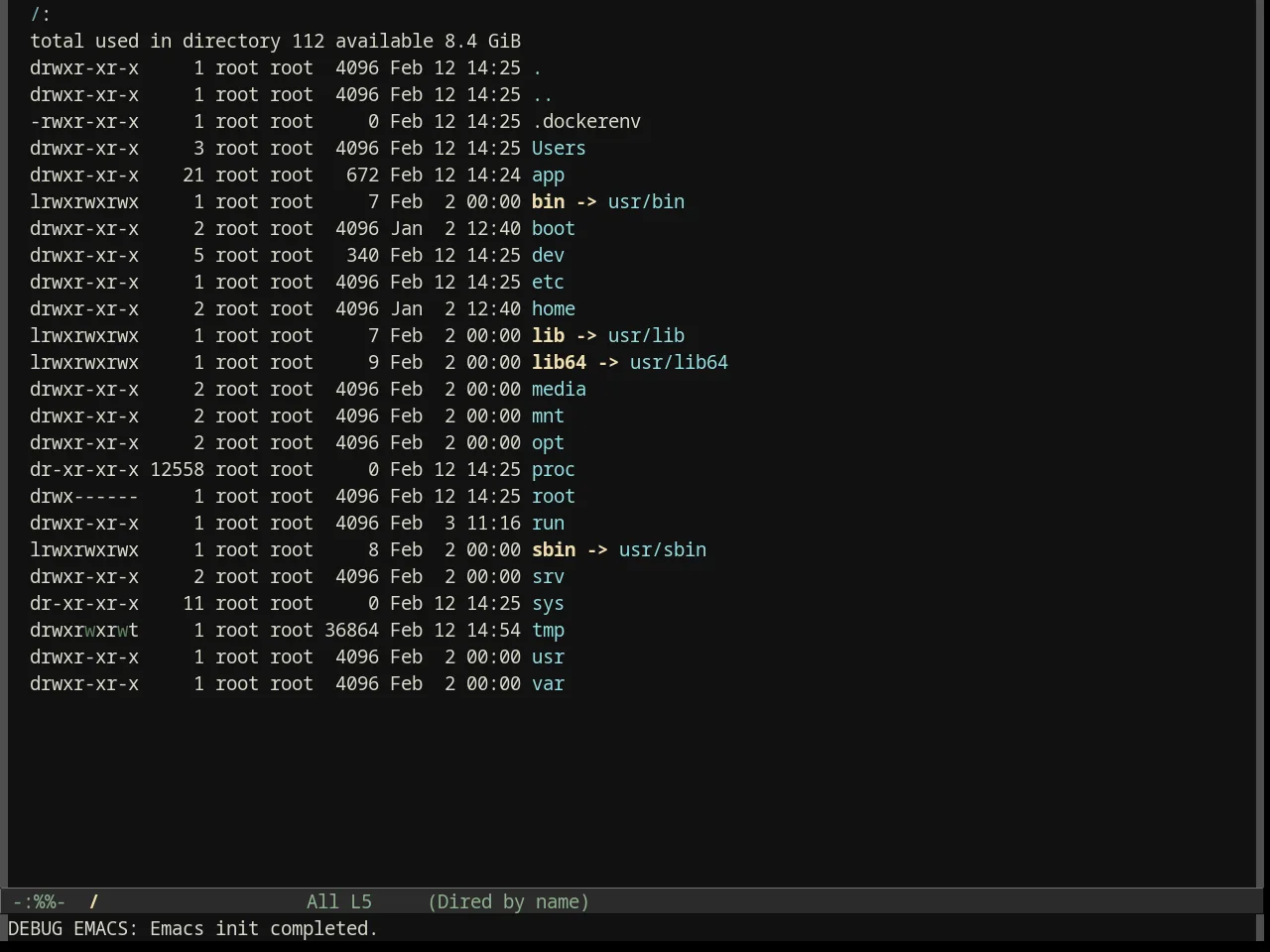Screen dimensions: 1270x952
Task: Click the parent directory '..' entry
Action: coord(543,94)
